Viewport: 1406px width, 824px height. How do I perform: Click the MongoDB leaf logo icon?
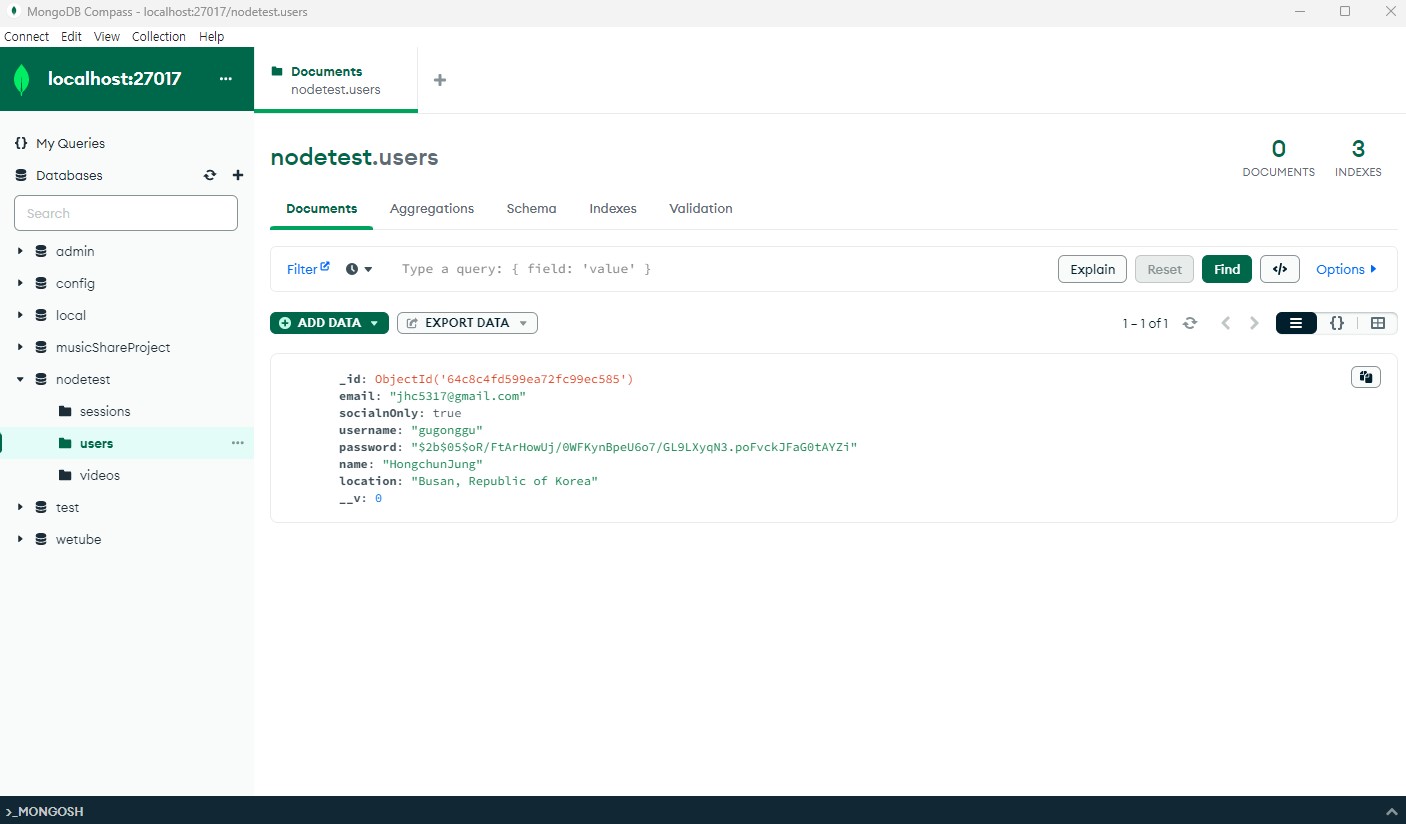click(x=22, y=79)
